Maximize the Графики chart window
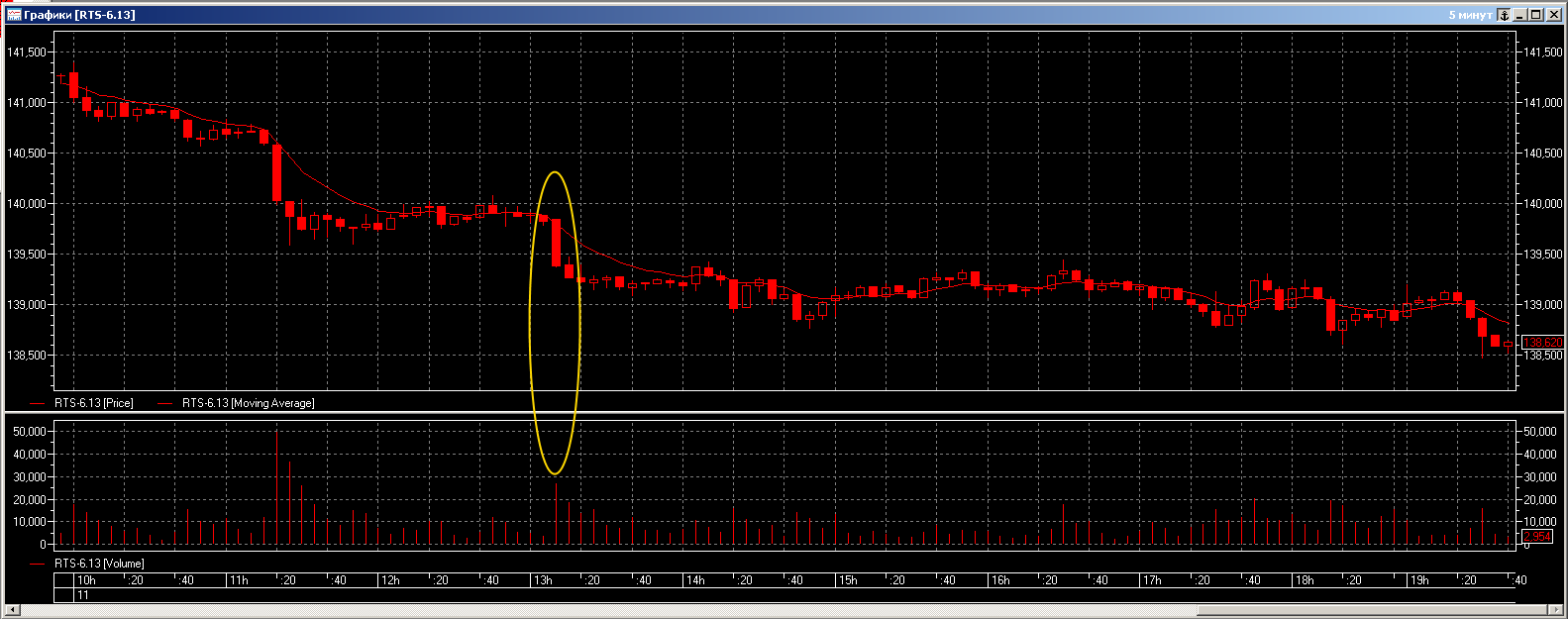 (1536, 15)
